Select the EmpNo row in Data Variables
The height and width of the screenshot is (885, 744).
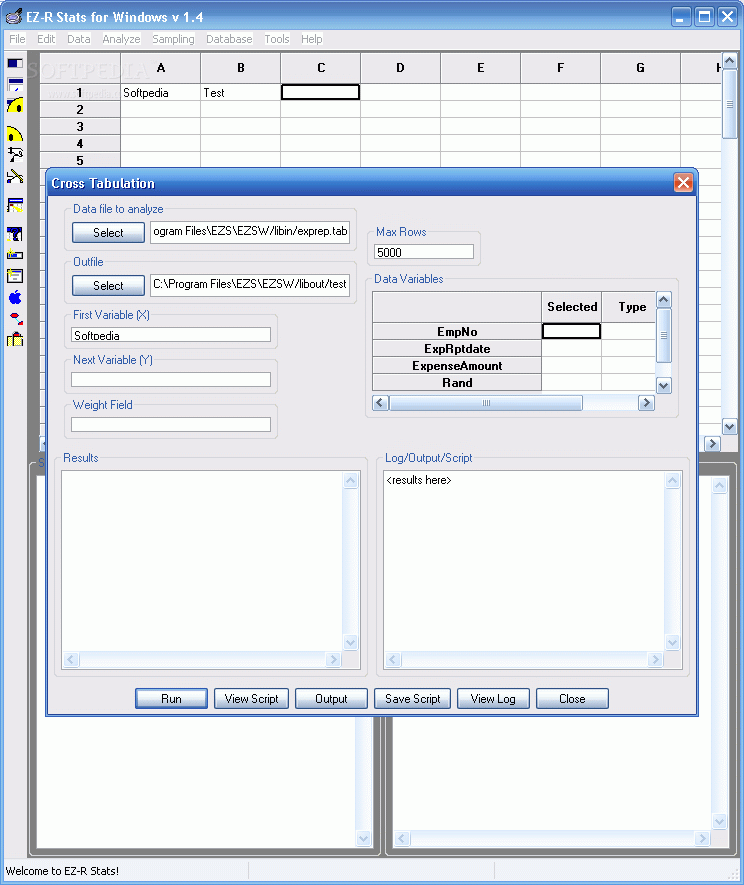click(x=457, y=331)
